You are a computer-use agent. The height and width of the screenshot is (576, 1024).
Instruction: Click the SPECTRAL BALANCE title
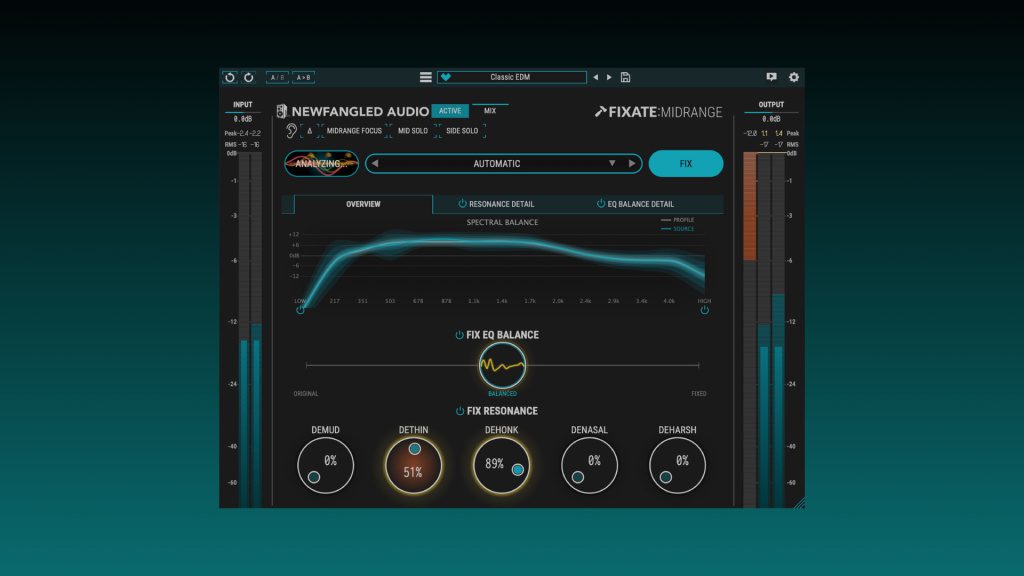(502, 223)
